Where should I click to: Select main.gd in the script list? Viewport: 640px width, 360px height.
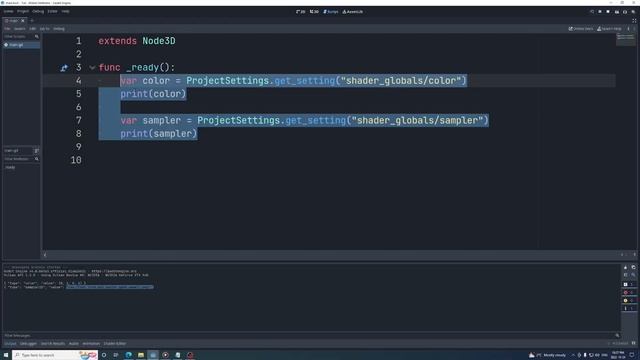(21, 45)
